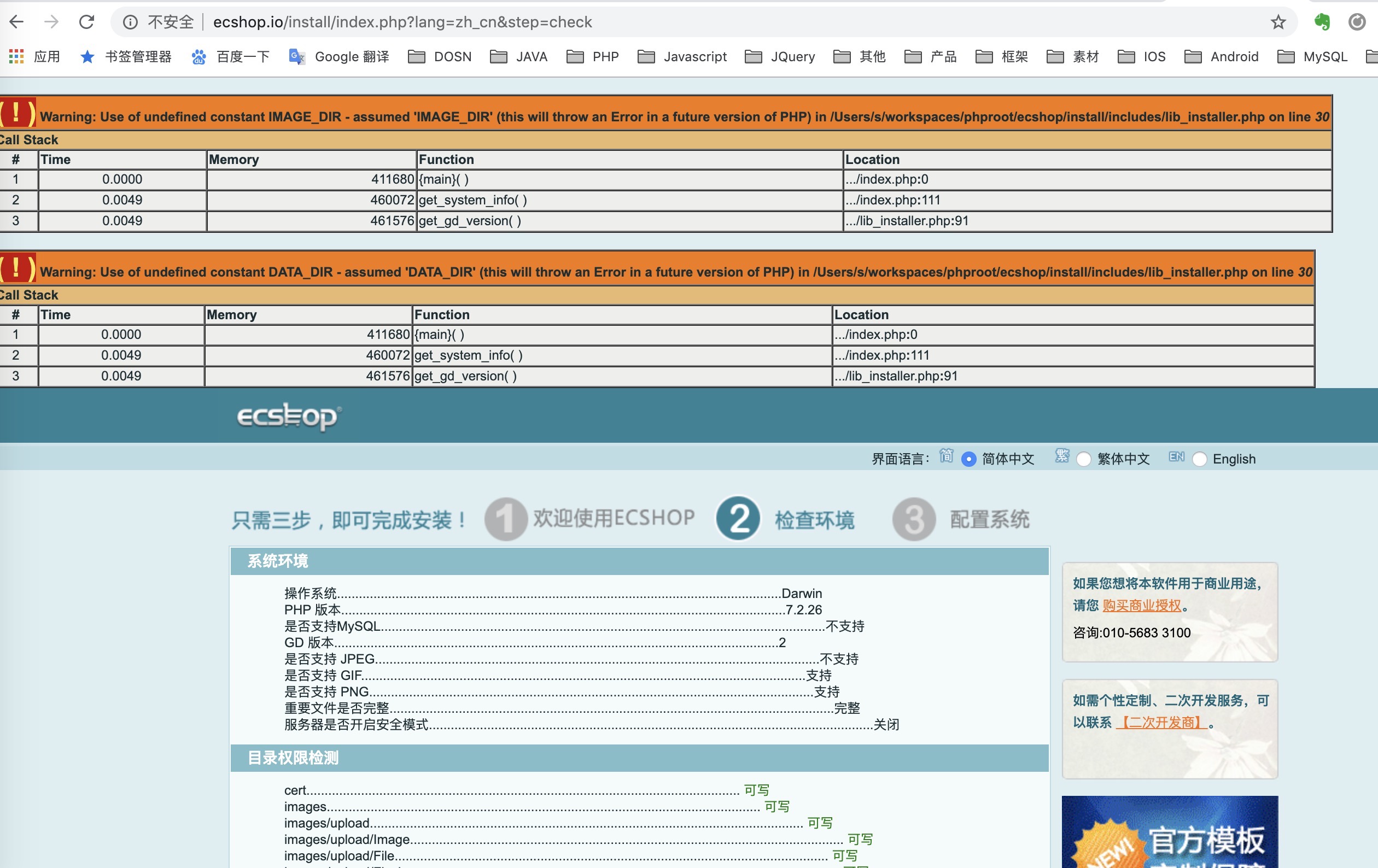The width and height of the screenshot is (1378, 868).
Task: Click 是否支持 JPEG 不支持 status
Action: 839,659
